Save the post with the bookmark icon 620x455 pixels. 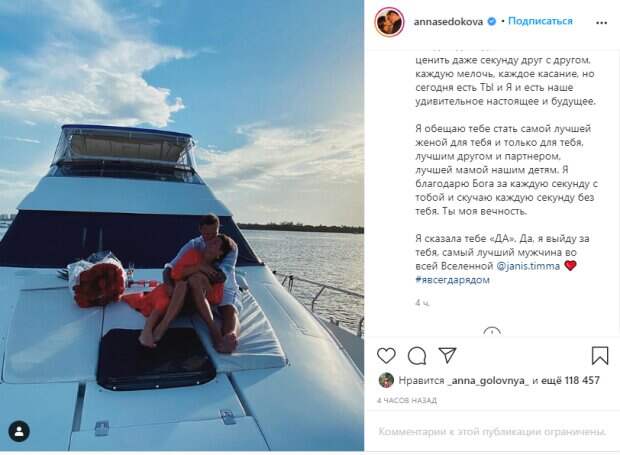[x=600, y=355]
